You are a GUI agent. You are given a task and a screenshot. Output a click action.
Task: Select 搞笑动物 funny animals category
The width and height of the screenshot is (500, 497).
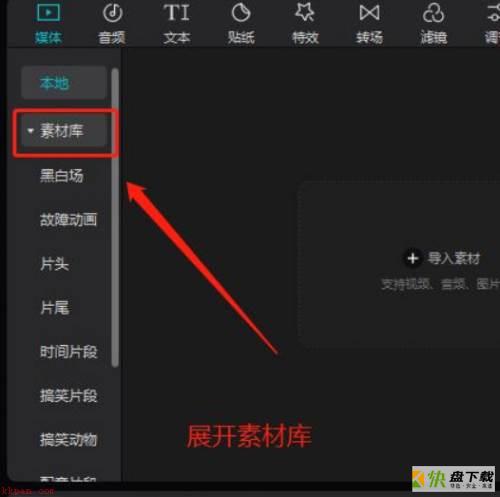point(69,440)
